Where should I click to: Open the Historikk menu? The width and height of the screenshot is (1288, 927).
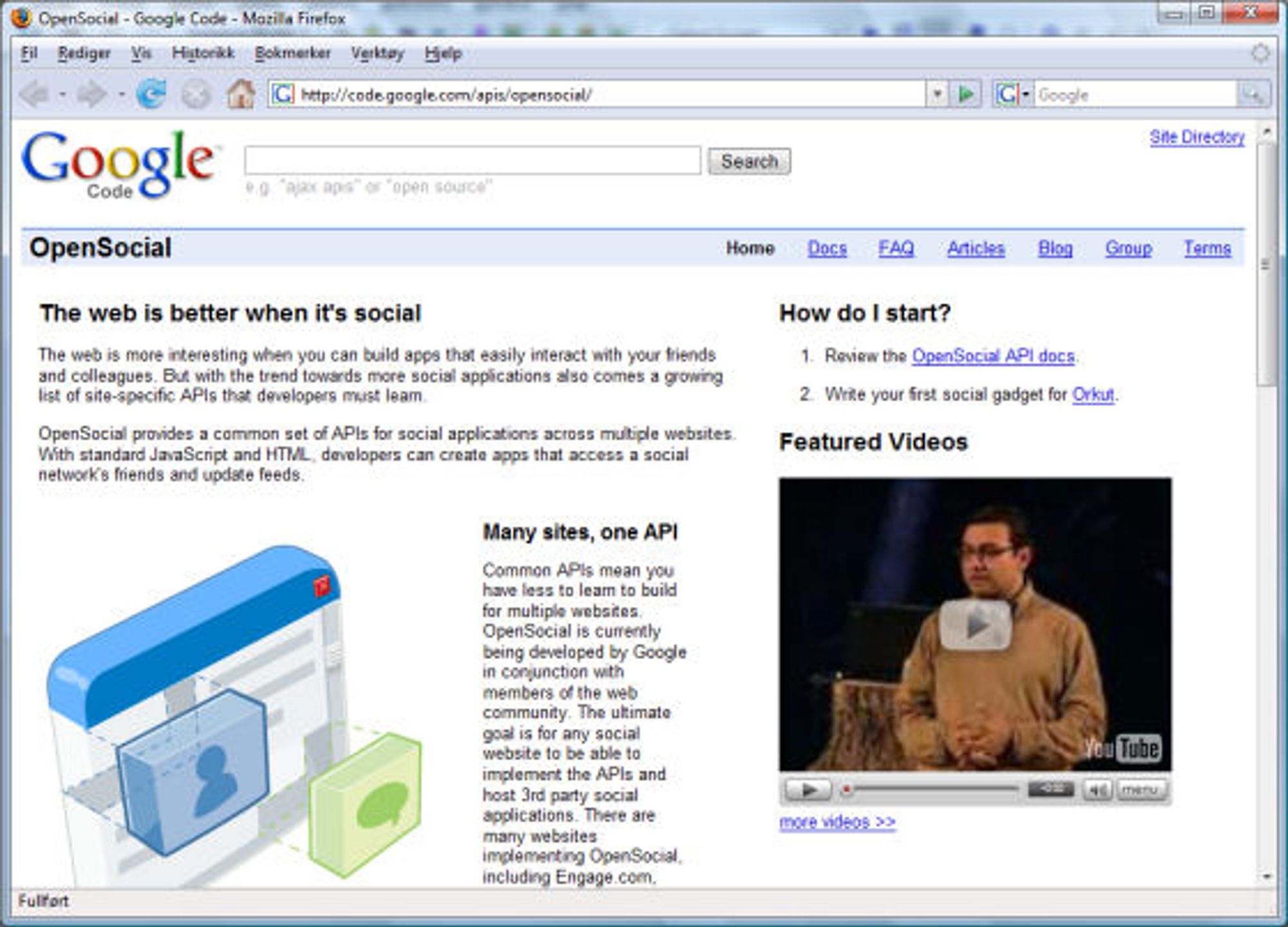tap(203, 53)
